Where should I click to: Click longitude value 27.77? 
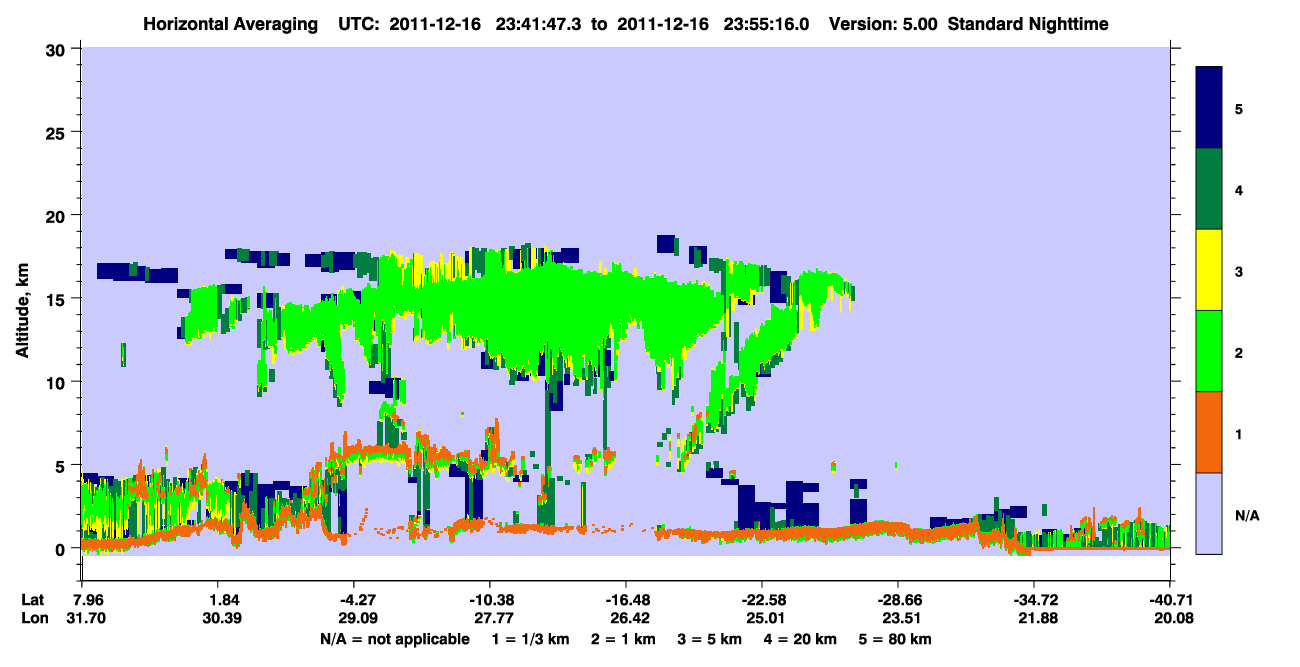(x=492, y=618)
